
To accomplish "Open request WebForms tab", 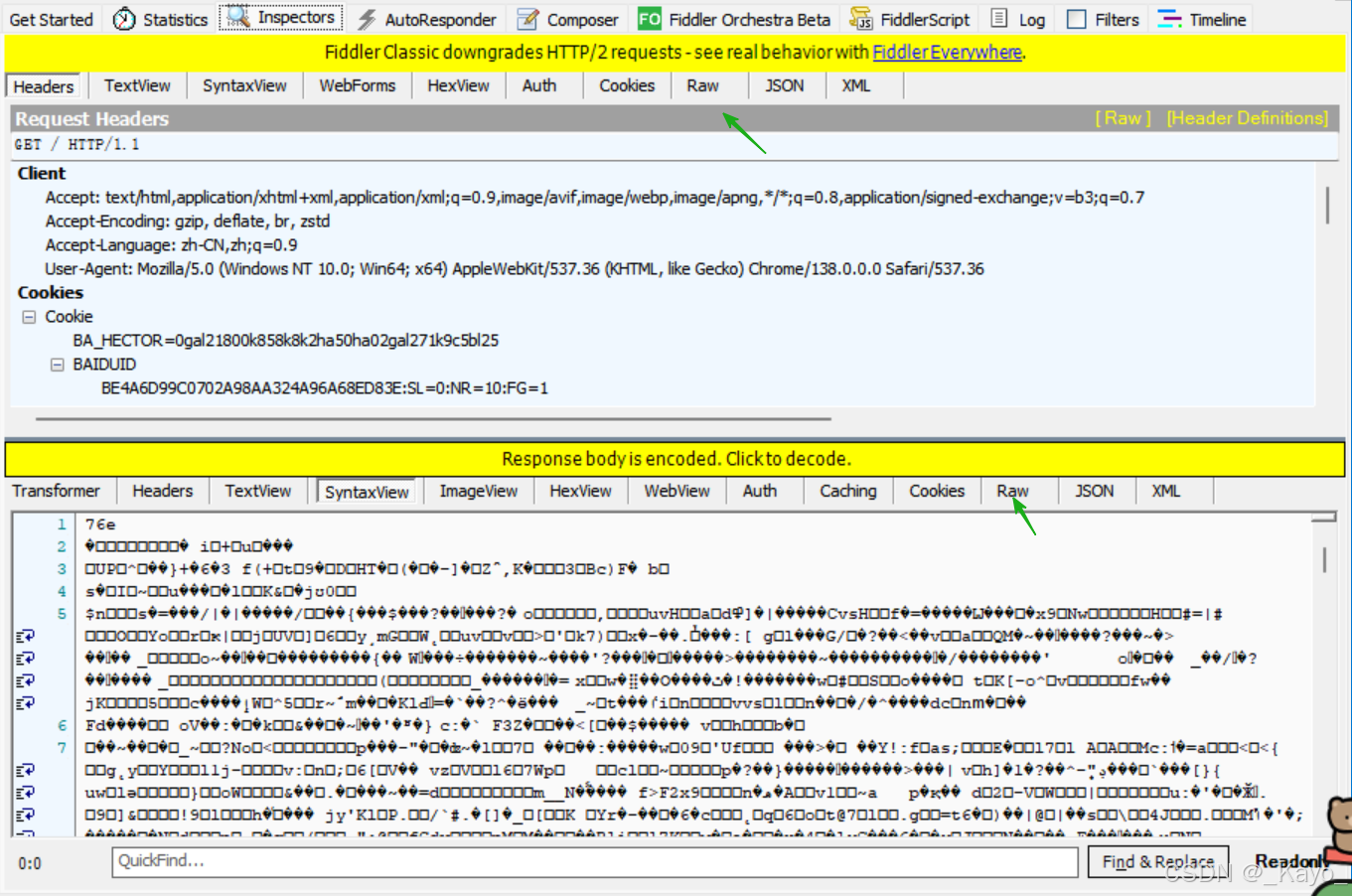I will pyautogui.click(x=358, y=85).
